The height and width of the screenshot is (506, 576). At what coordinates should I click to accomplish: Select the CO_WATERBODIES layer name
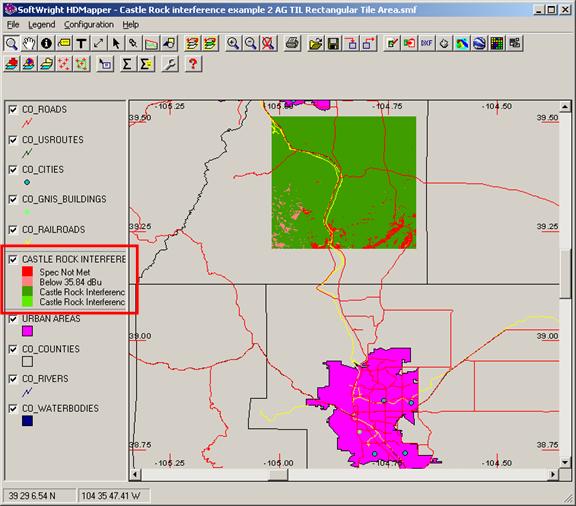(x=61, y=408)
